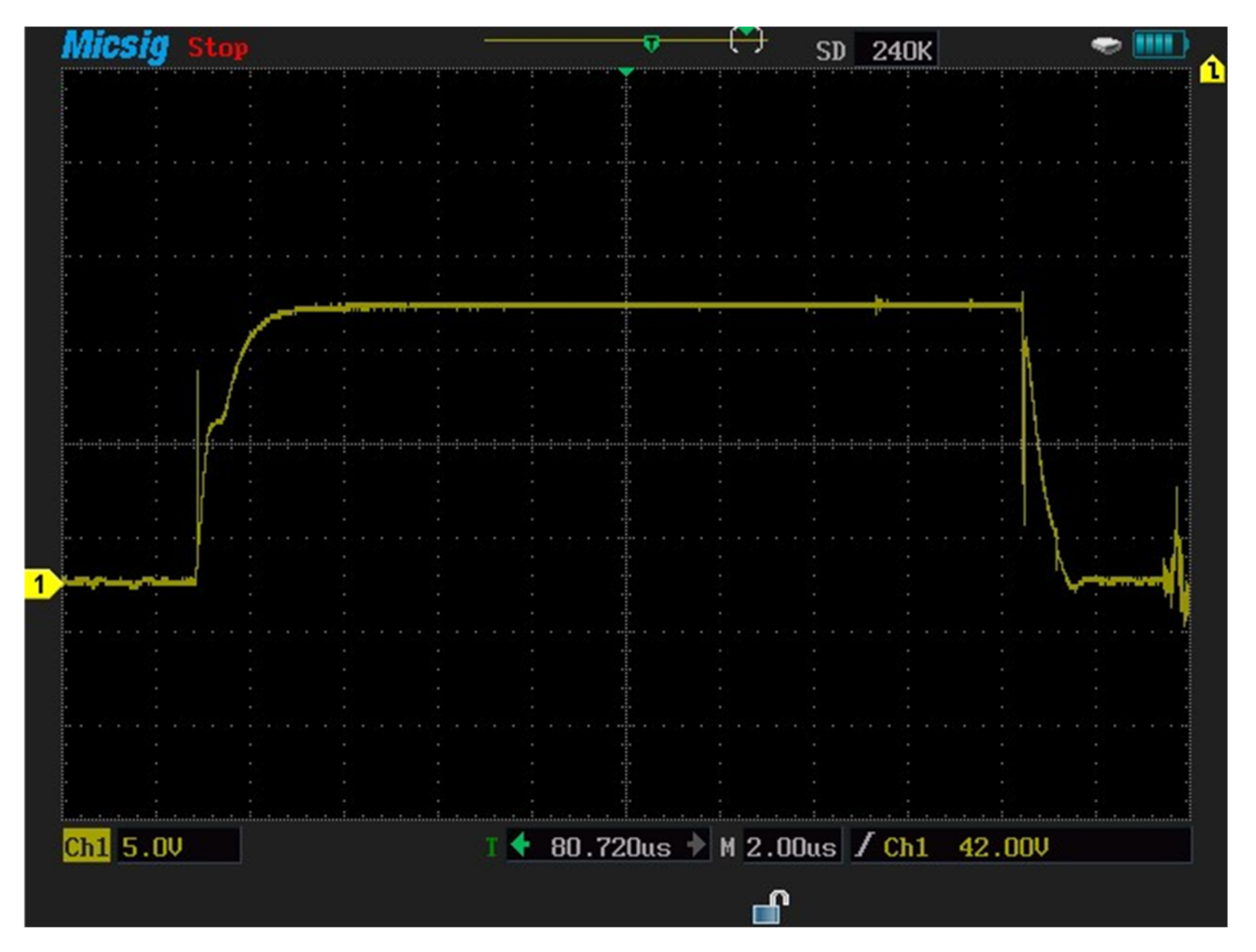Select the green trigger position triangle
The width and height of the screenshot is (1256, 952).
click(x=626, y=72)
